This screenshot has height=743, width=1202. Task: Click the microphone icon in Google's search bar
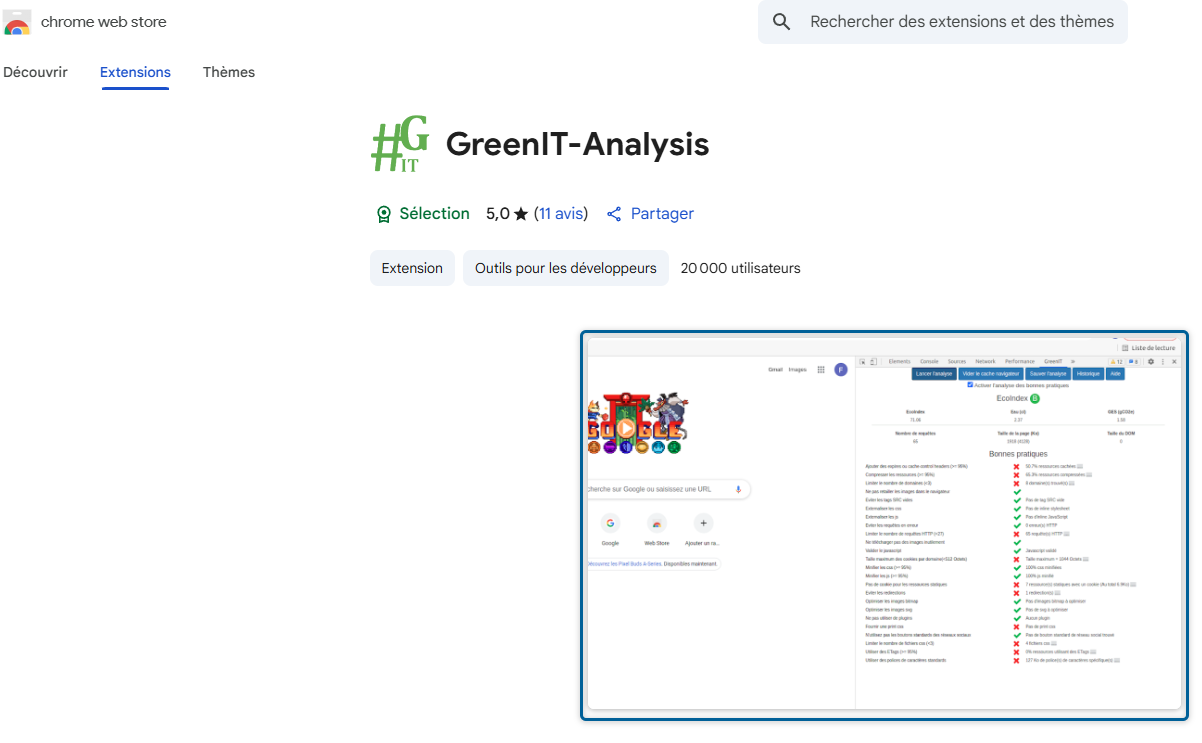point(738,489)
